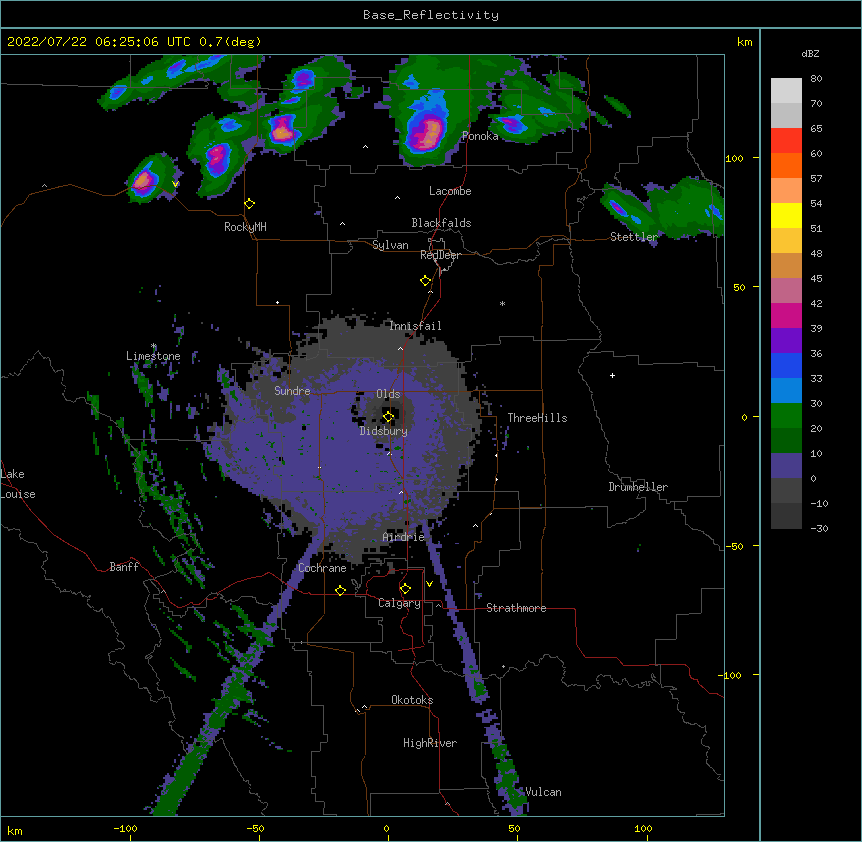Click the Ponoka city label

tap(480, 136)
